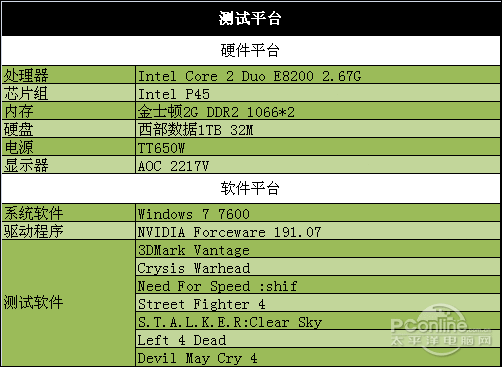Click the Devil May Cry 4 entry
Image resolution: width=502 pixels, height=367 pixels.
318,357
